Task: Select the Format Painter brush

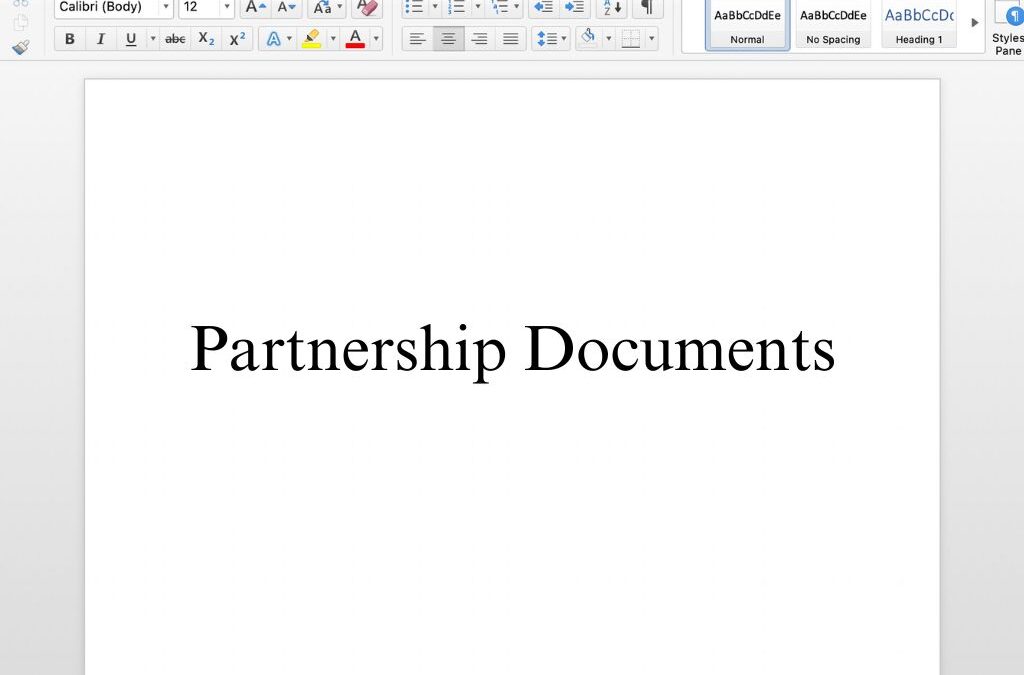Action: pyautogui.click(x=21, y=48)
